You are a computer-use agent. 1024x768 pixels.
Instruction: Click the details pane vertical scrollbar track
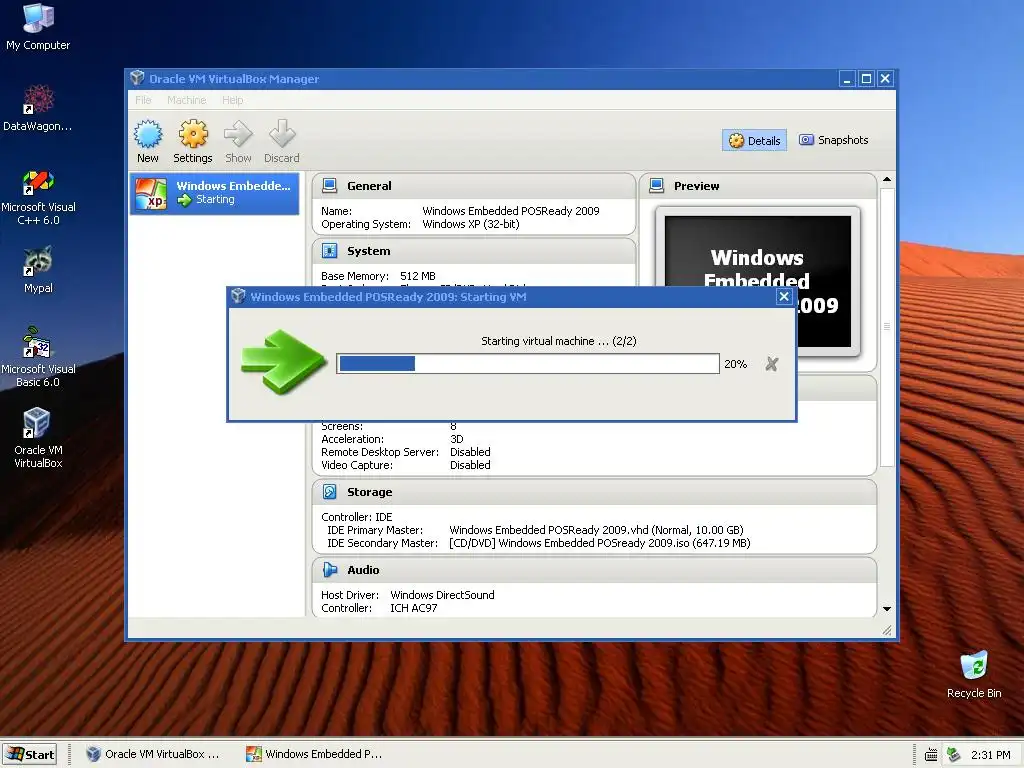(887, 536)
